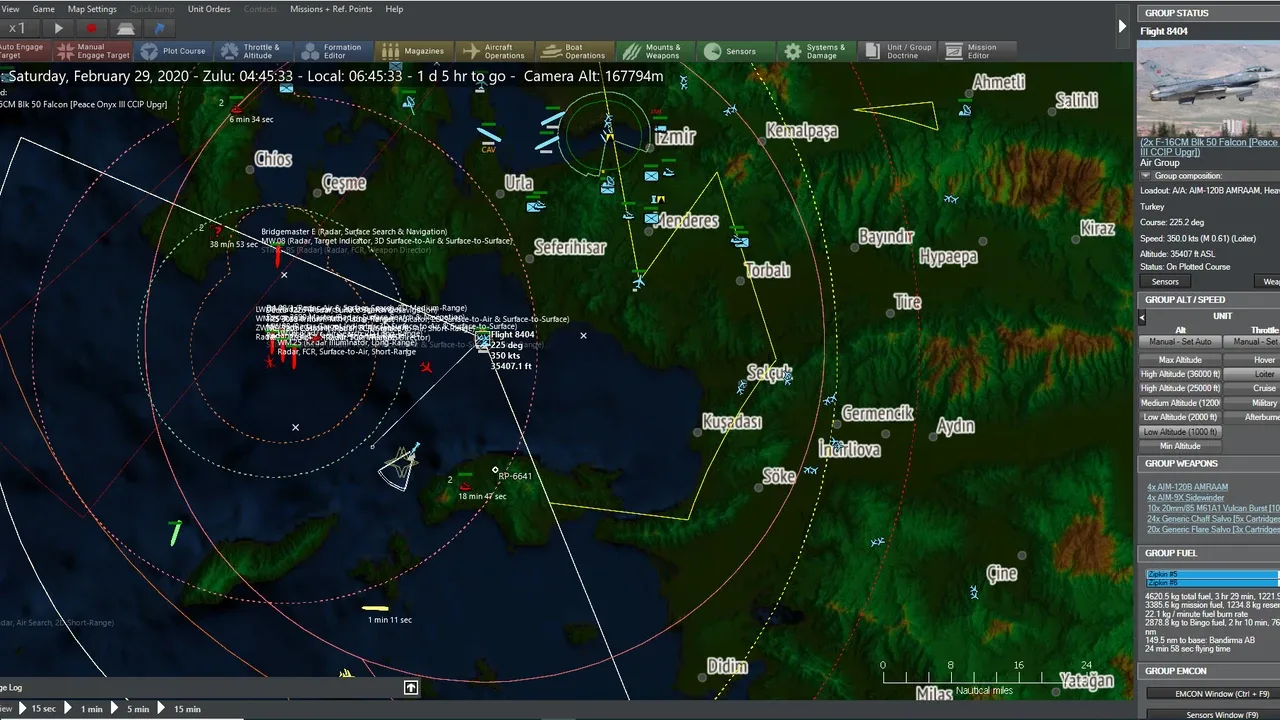
Task: Expand the message log with up arrow
Action: point(411,687)
